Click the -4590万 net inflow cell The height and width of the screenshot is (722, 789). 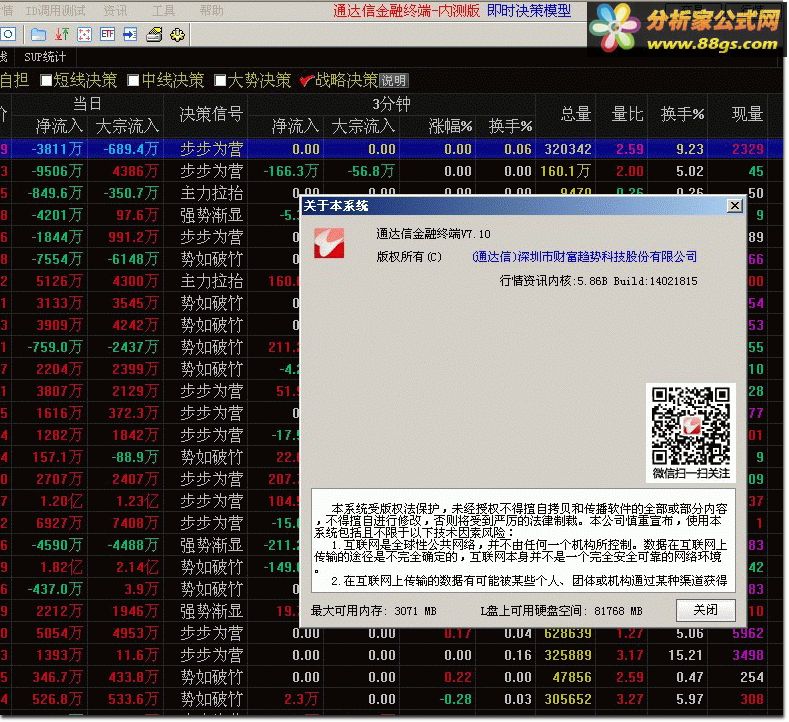click(x=55, y=545)
